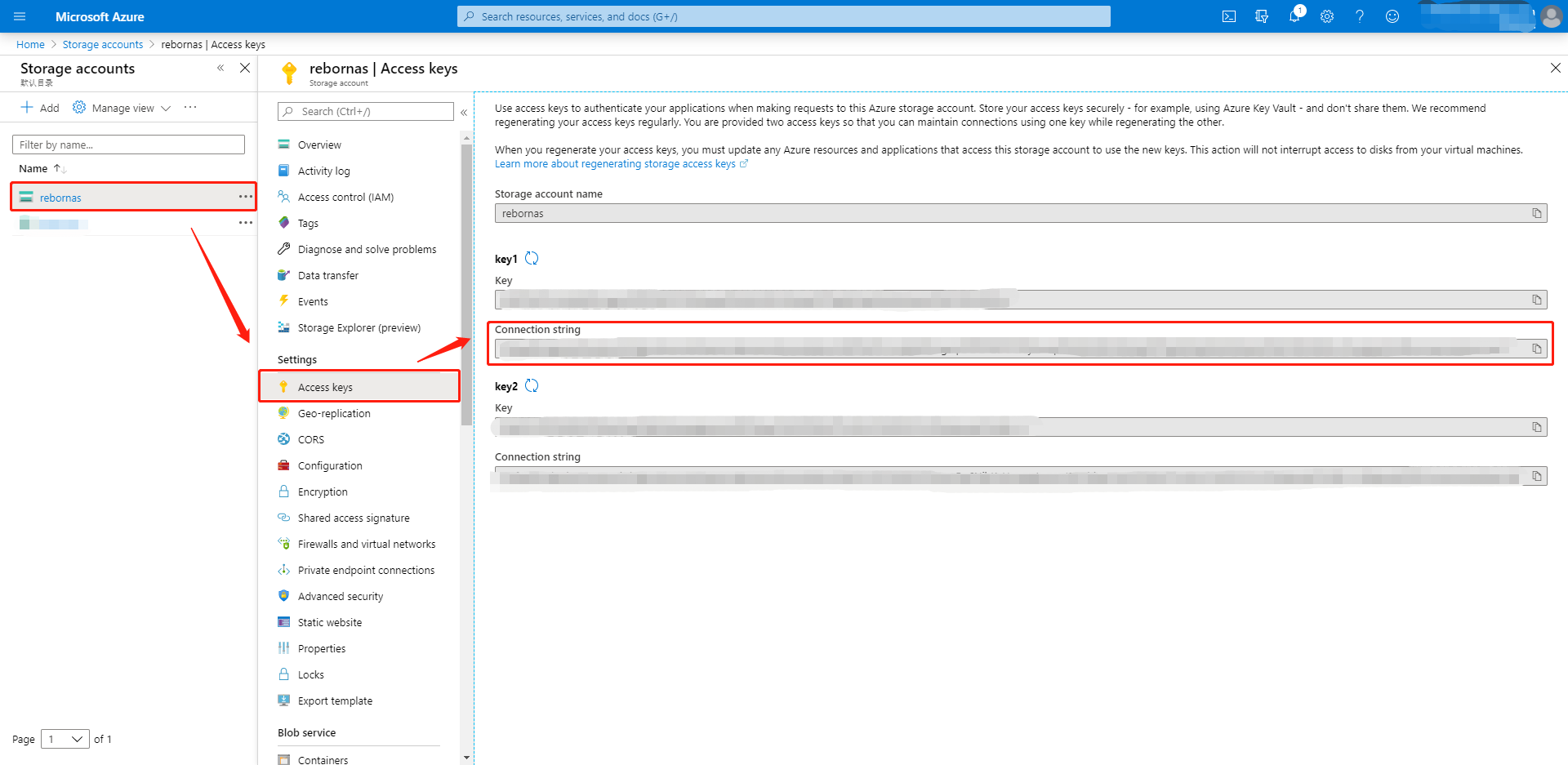Click Add to create storage account
This screenshot has width=1568, height=765.
[x=40, y=108]
